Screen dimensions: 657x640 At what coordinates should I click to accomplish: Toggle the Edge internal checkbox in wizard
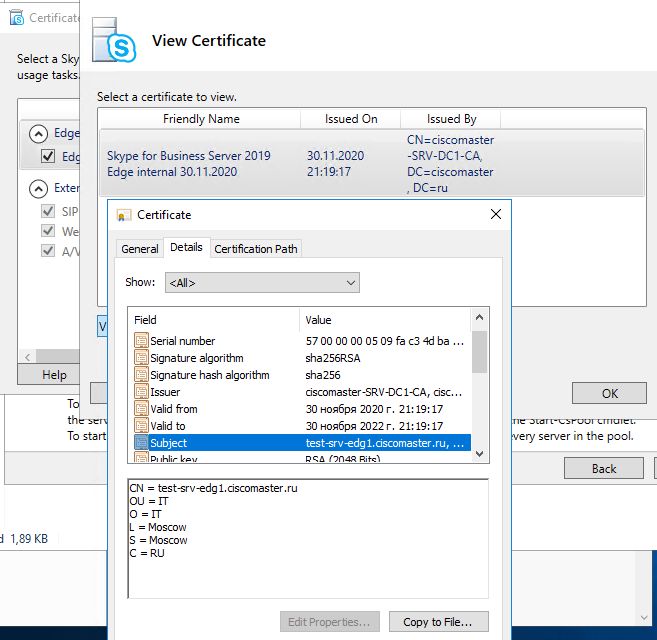click(x=48, y=156)
